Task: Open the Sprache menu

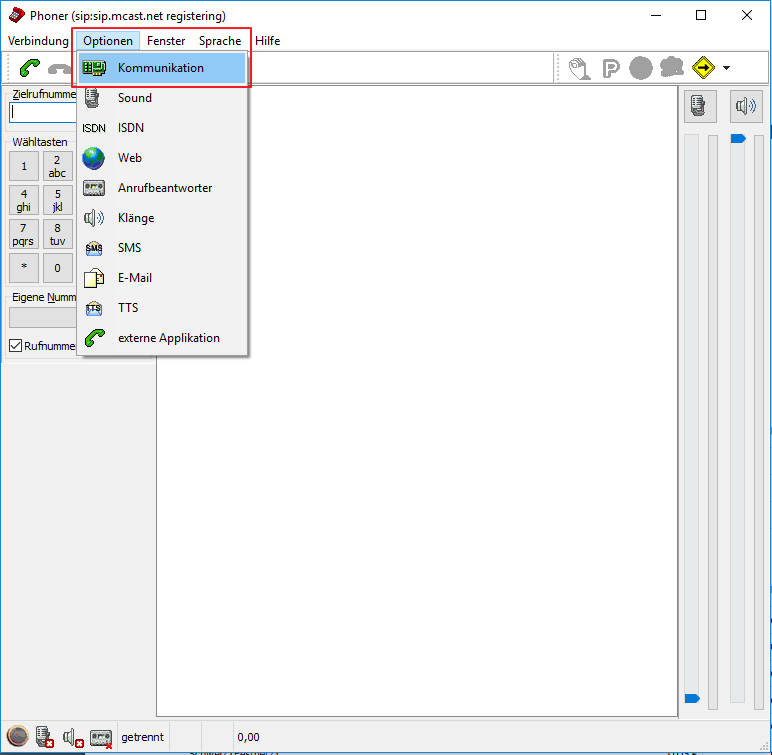Action: pyautogui.click(x=220, y=41)
